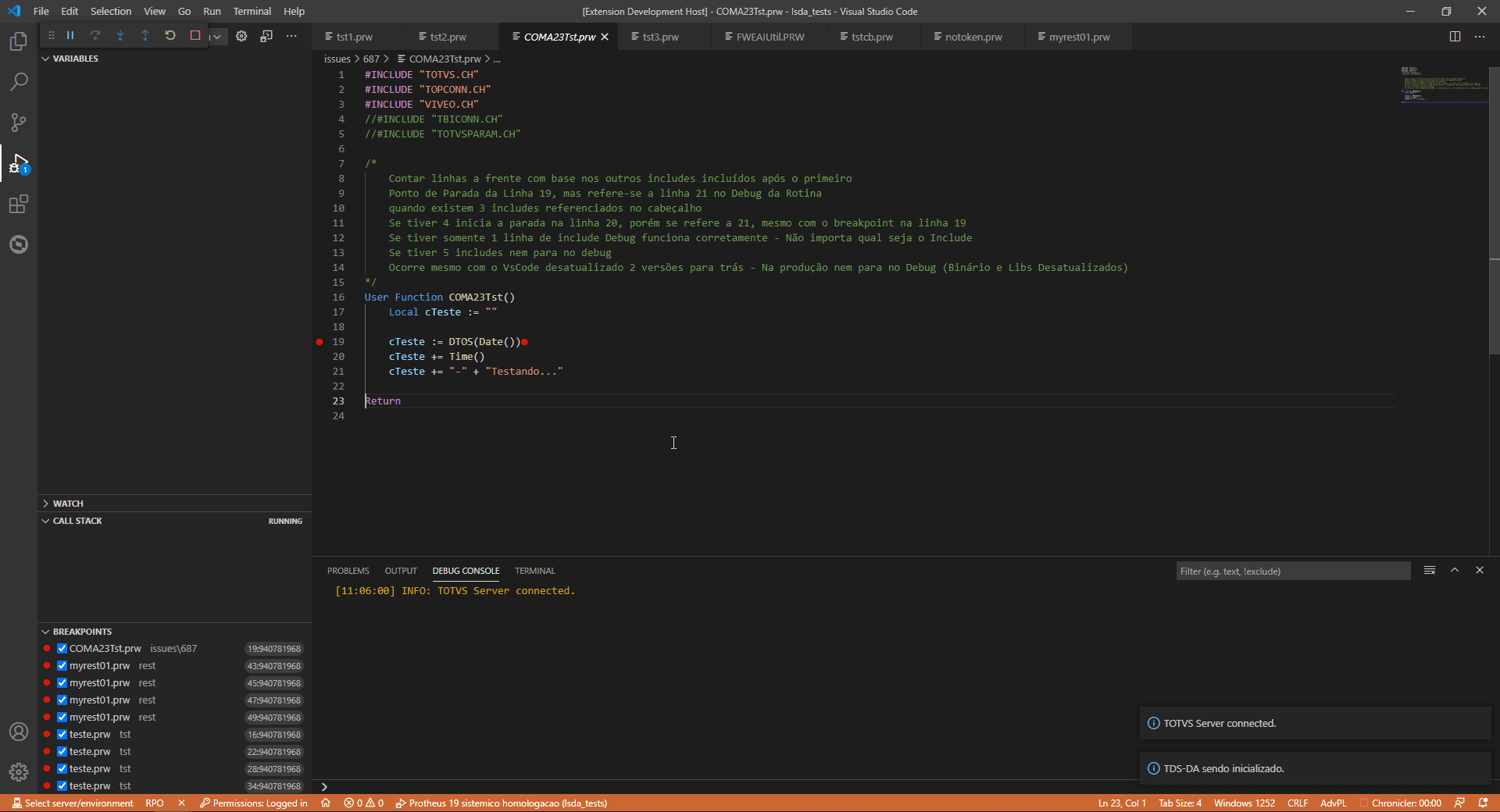Viewport: 1500px width, 812px height.
Task: Switch to the tst3.prw editor tab
Action: tap(659, 36)
